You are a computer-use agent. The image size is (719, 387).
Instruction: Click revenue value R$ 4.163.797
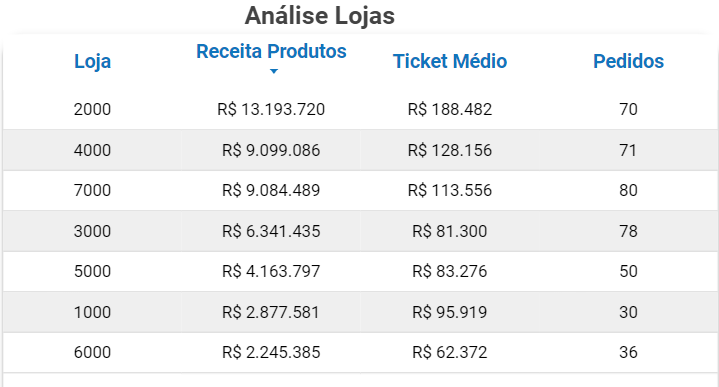click(271, 271)
